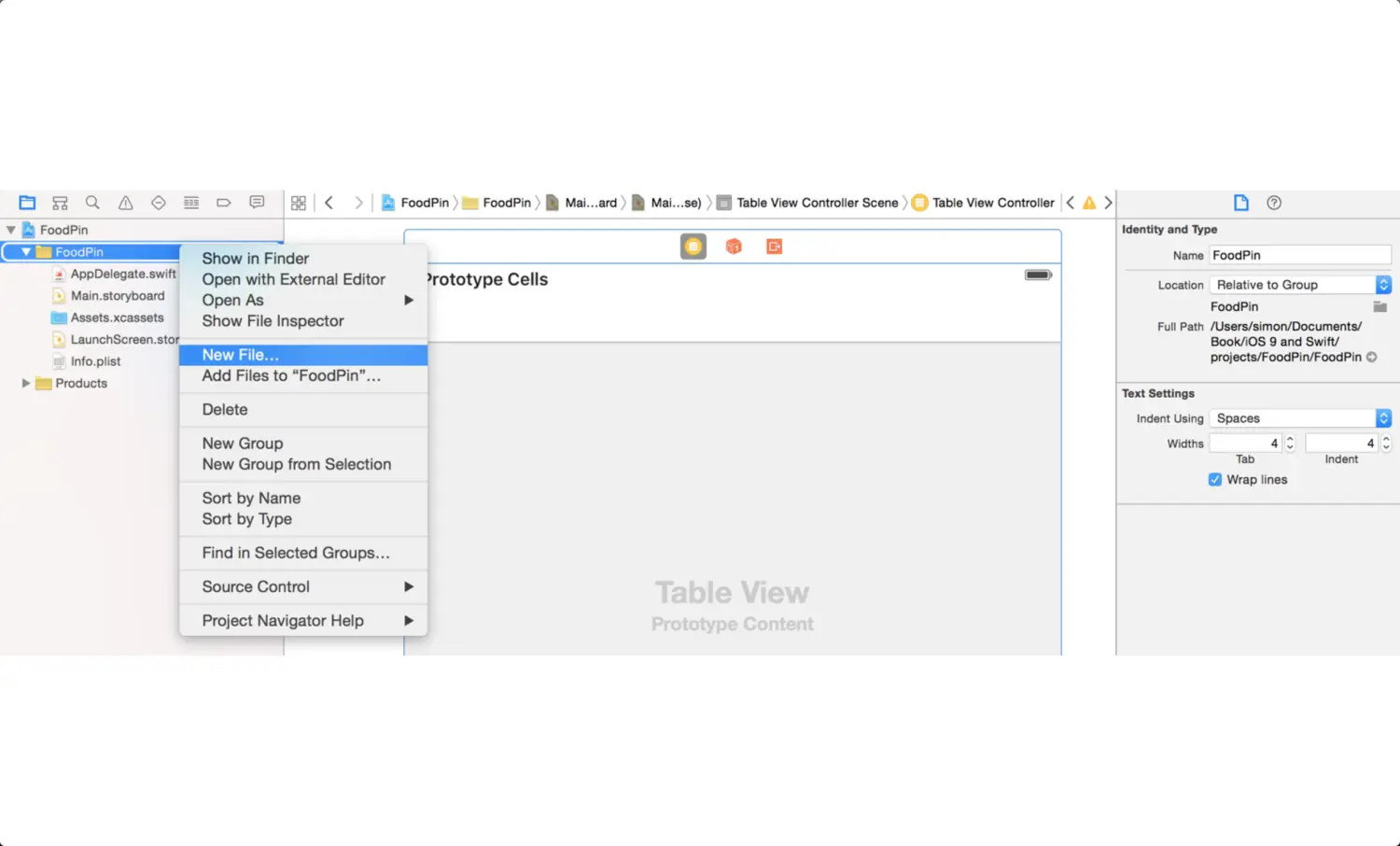The image size is (1400, 846).
Task: Select the orange First Responder cube icon
Action: [734, 247]
